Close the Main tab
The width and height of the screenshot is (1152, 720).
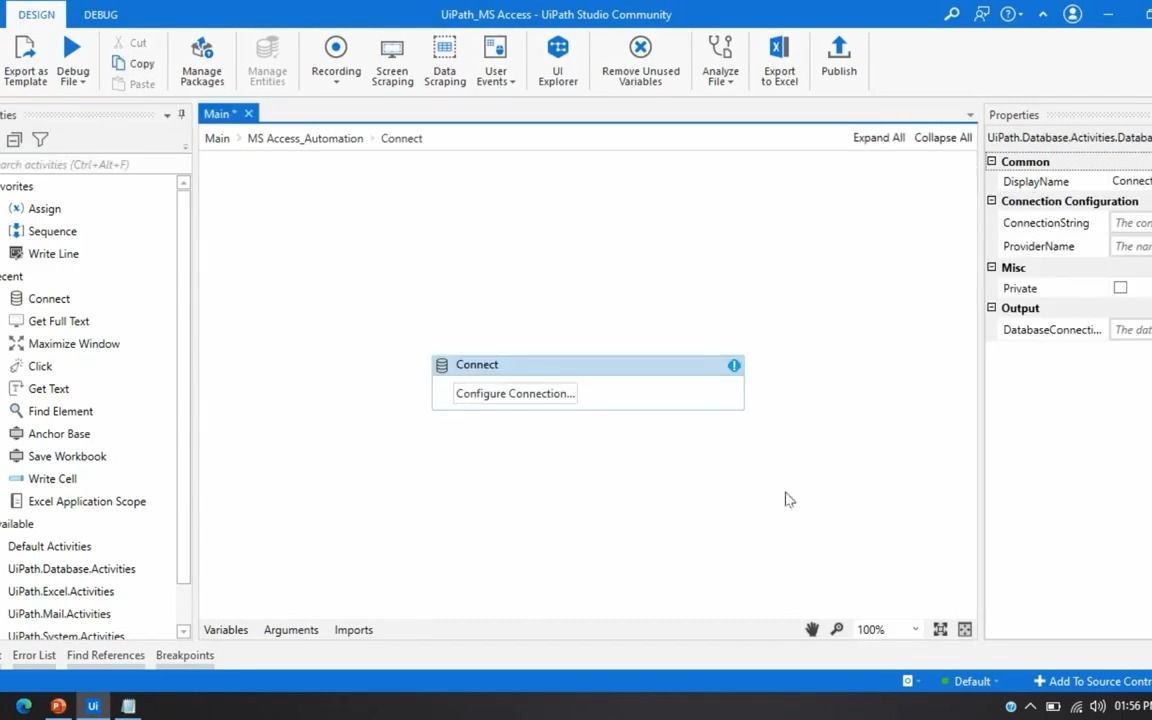248,113
